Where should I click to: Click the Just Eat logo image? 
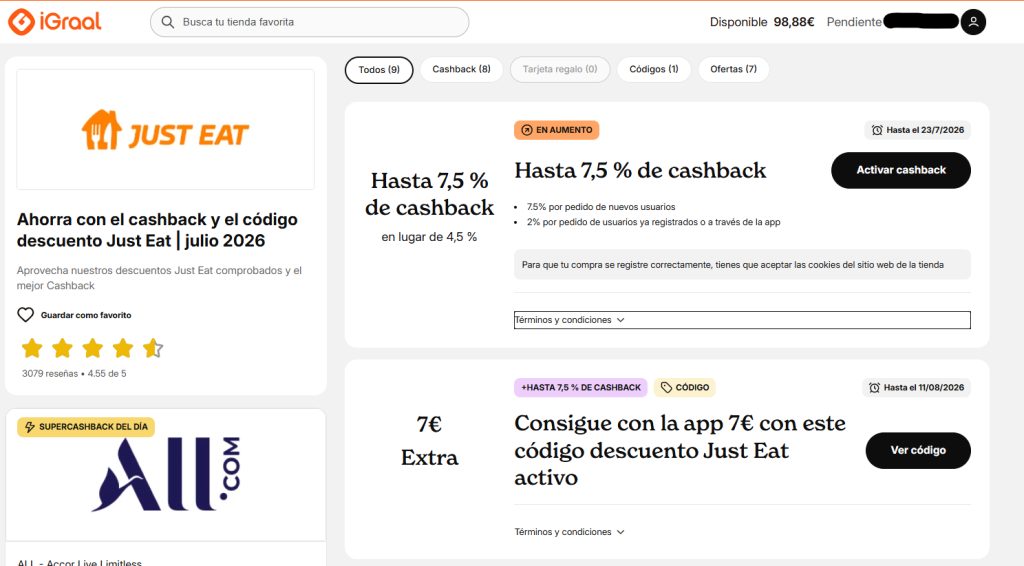click(165, 130)
